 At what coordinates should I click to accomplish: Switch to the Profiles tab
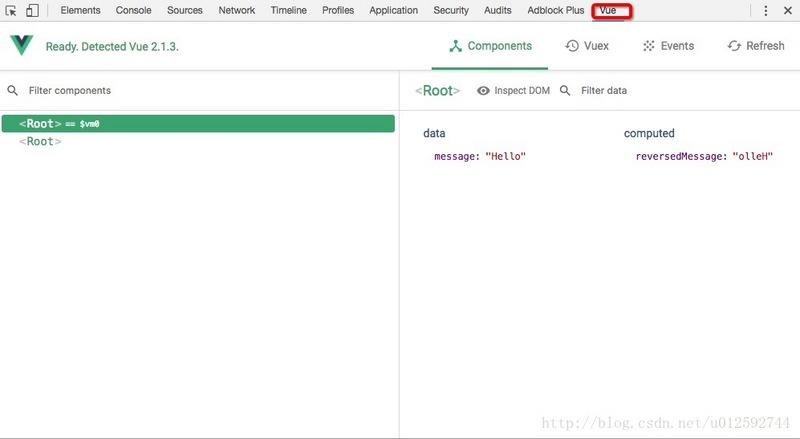tap(338, 10)
